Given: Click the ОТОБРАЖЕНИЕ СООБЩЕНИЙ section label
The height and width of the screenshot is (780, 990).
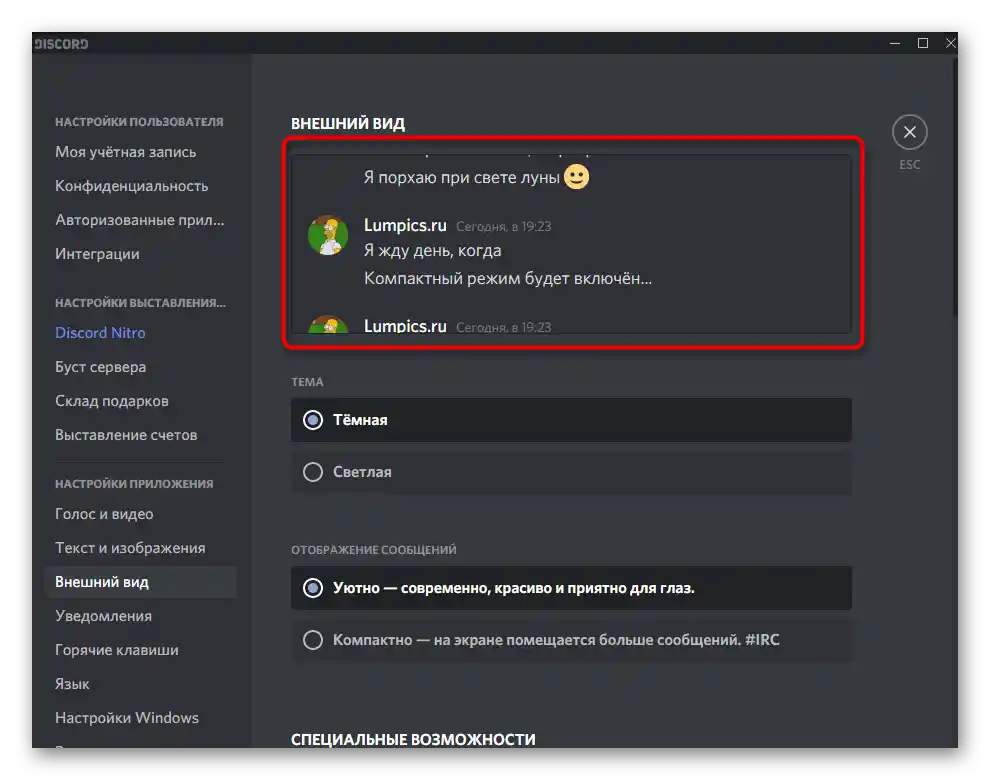Looking at the screenshot, I should (374, 550).
